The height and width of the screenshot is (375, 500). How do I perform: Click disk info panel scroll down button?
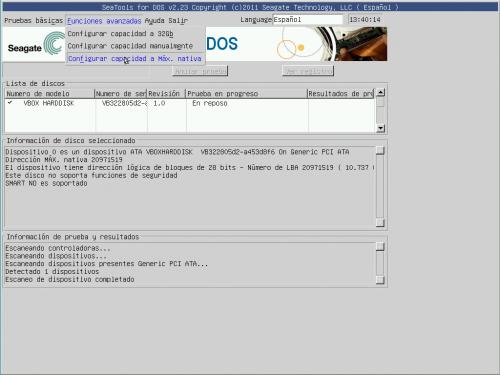coord(380,223)
